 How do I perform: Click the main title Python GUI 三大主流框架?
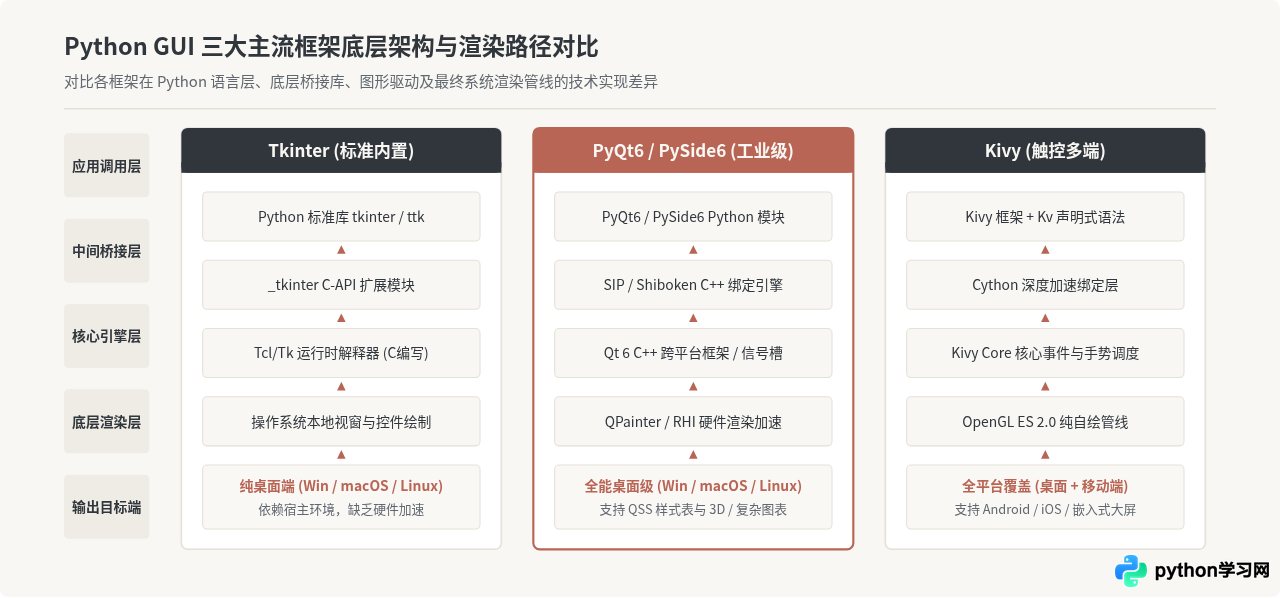point(331,46)
